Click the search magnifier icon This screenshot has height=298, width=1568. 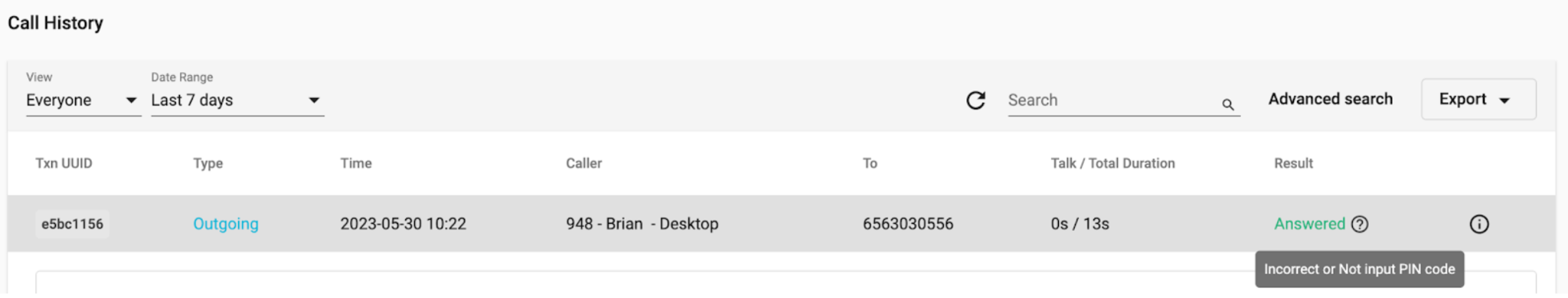1228,104
